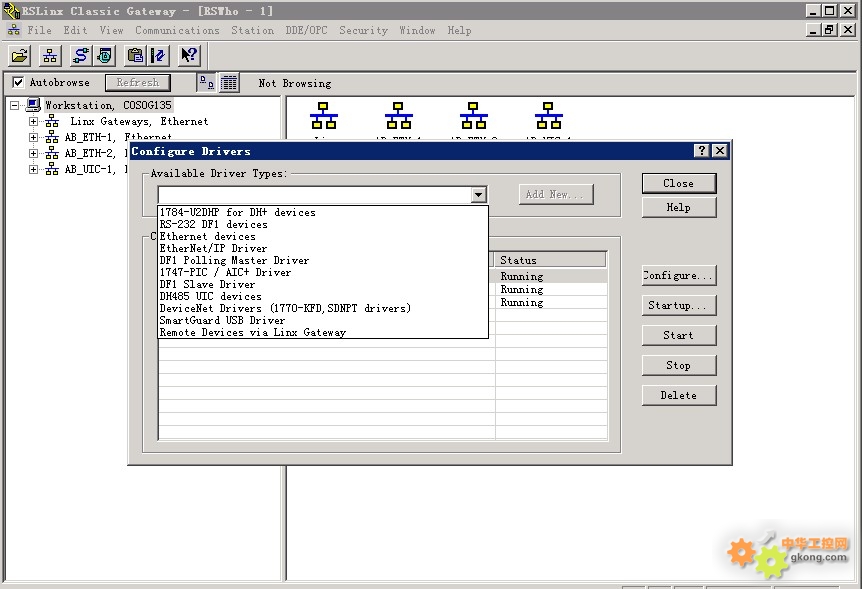Viewport: 862px width, 589px height.
Task: Choose 1747-PIC / AIC+ Driver
Action: [x=323, y=272]
